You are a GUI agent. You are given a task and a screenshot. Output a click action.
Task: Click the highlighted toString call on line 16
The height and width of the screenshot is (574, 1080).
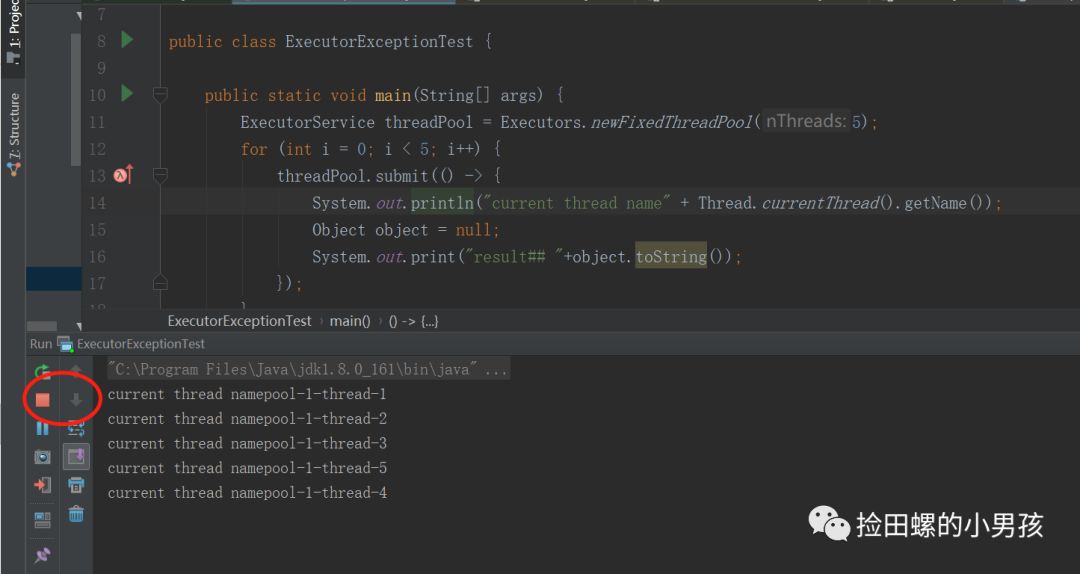tap(671, 256)
